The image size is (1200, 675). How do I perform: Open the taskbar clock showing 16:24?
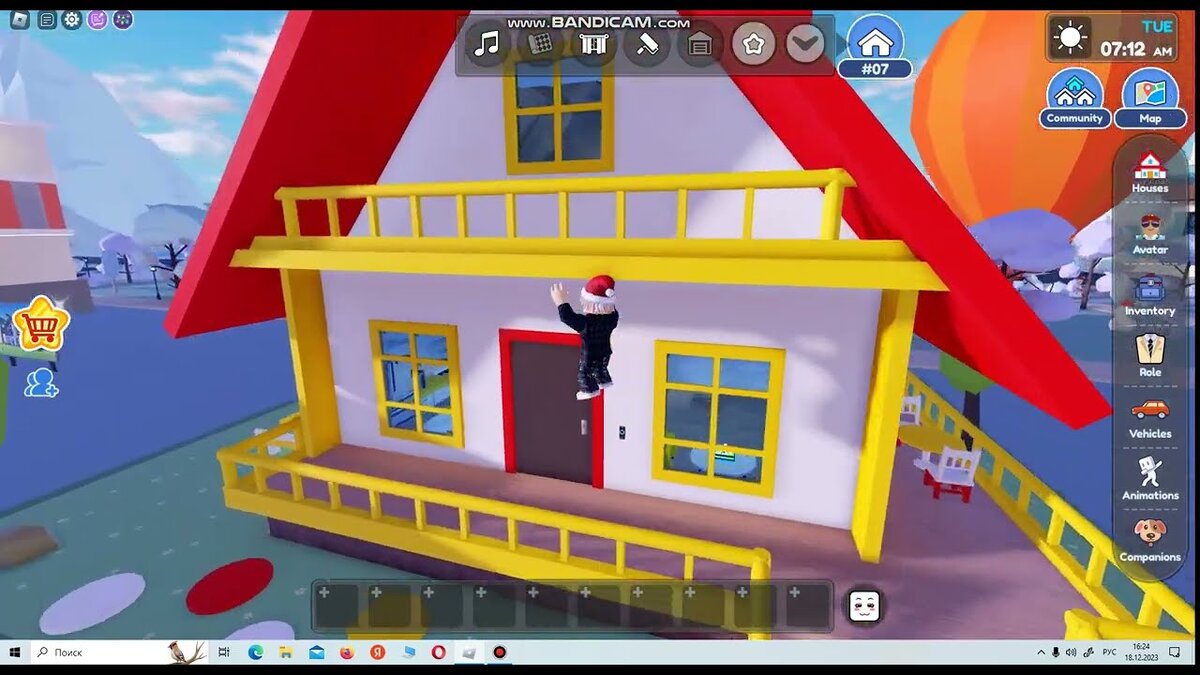[x=1144, y=652]
